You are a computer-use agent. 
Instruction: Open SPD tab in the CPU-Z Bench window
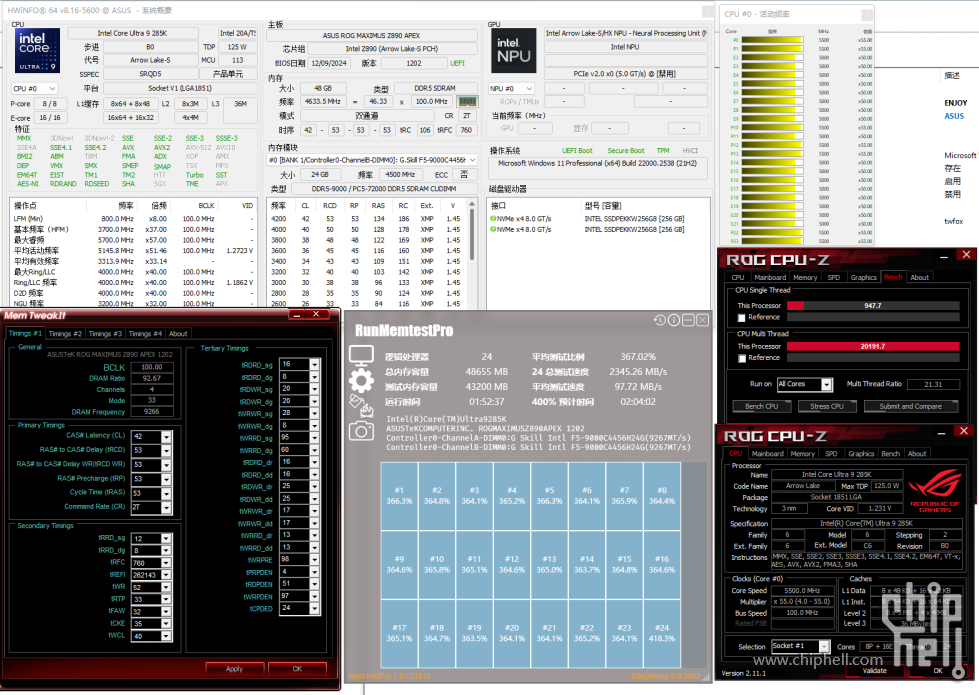click(834, 277)
